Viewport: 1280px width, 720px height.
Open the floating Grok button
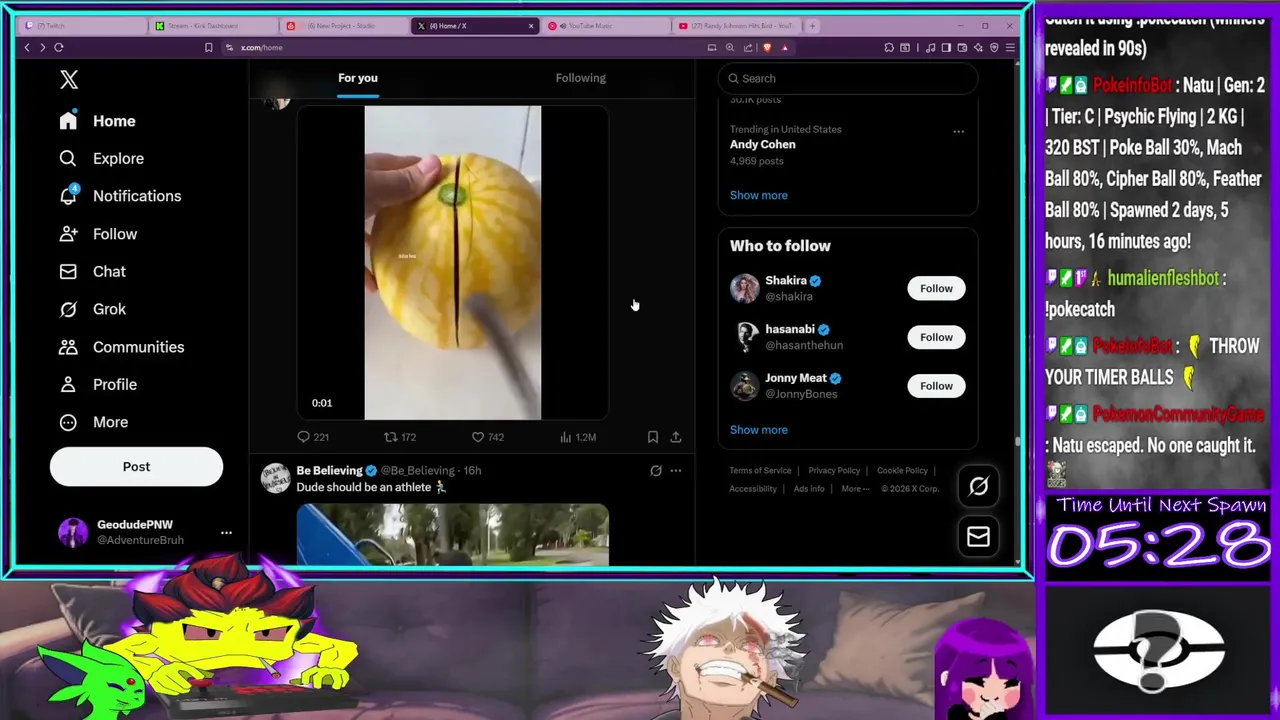(978, 486)
